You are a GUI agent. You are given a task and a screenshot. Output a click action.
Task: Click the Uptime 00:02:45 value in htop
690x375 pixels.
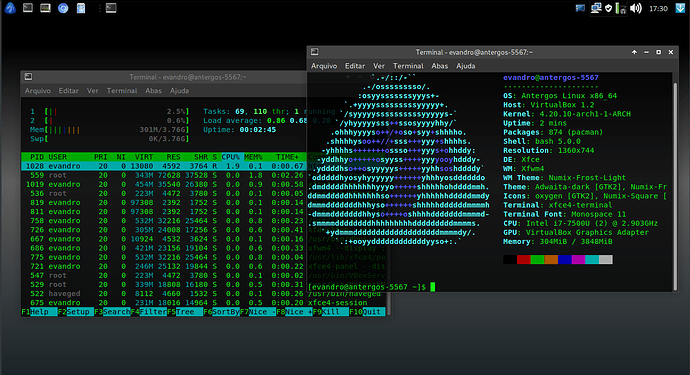coord(257,130)
